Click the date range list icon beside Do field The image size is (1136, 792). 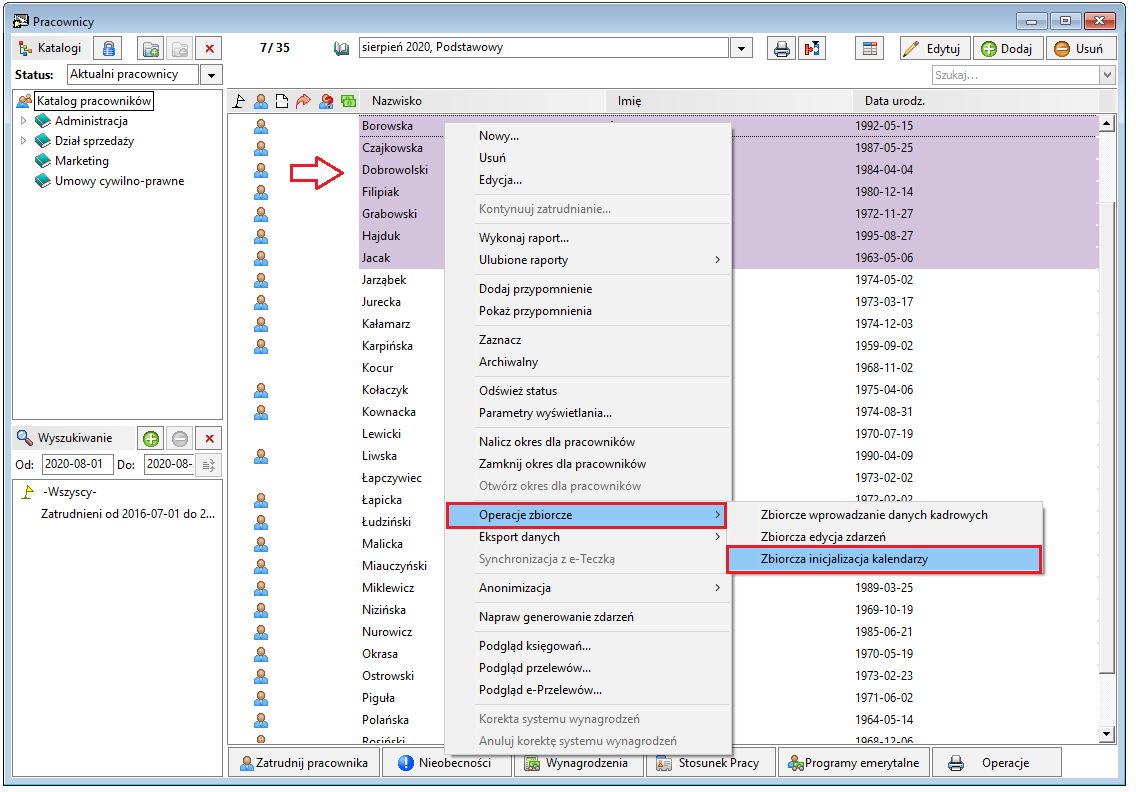(x=209, y=465)
